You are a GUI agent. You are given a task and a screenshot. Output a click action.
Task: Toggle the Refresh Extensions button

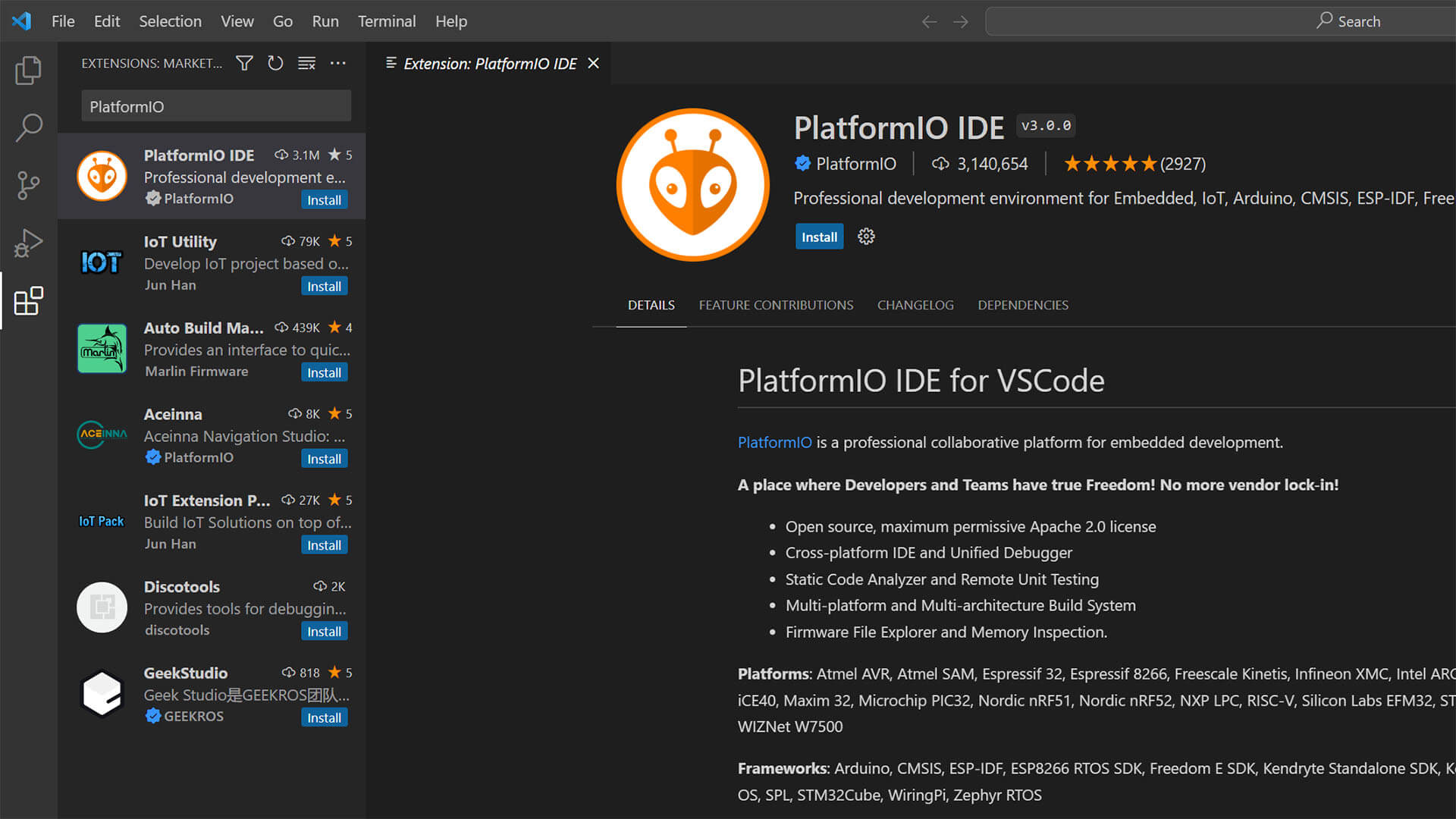pyautogui.click(x=276, y=63)
